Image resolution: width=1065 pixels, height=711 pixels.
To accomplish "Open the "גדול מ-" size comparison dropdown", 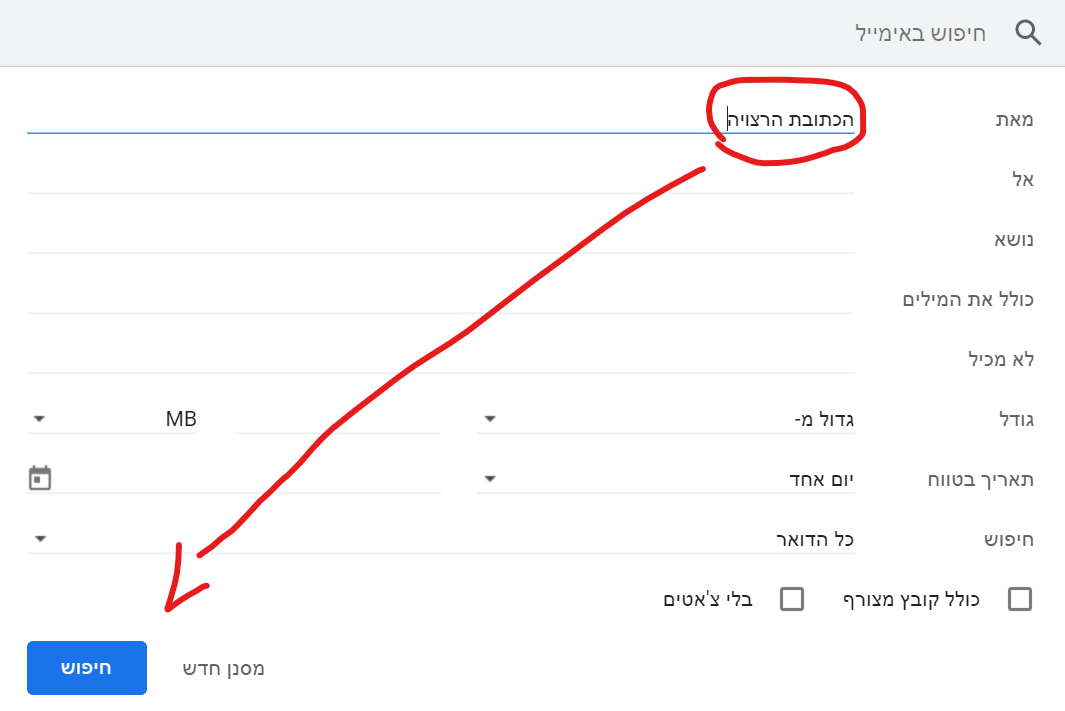I will tap(667, 419).
